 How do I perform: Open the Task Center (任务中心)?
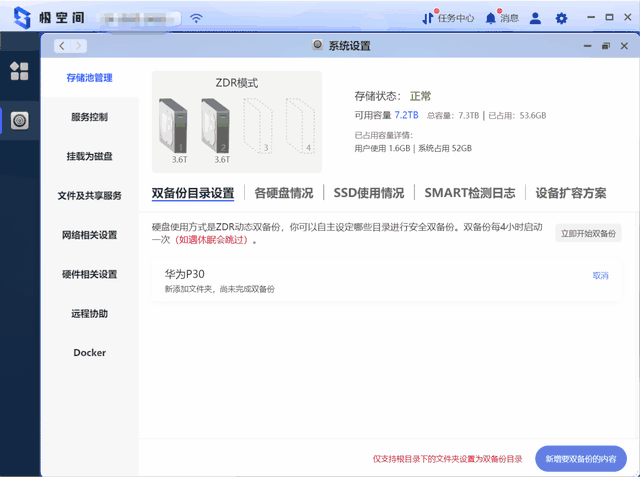447,18
